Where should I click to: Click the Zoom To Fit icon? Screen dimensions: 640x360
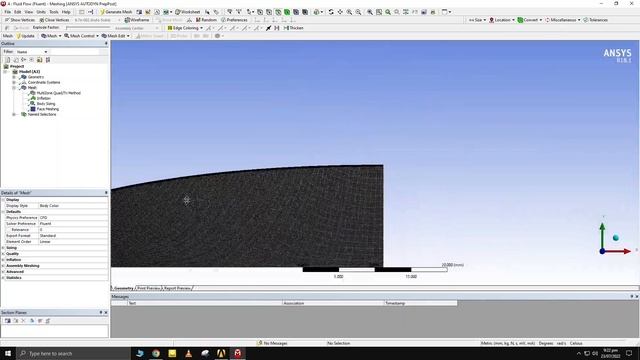click(370, 12)
